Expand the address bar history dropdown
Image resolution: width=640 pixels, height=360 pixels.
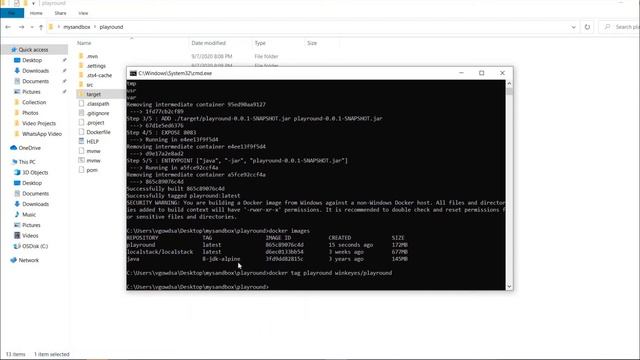573,27
